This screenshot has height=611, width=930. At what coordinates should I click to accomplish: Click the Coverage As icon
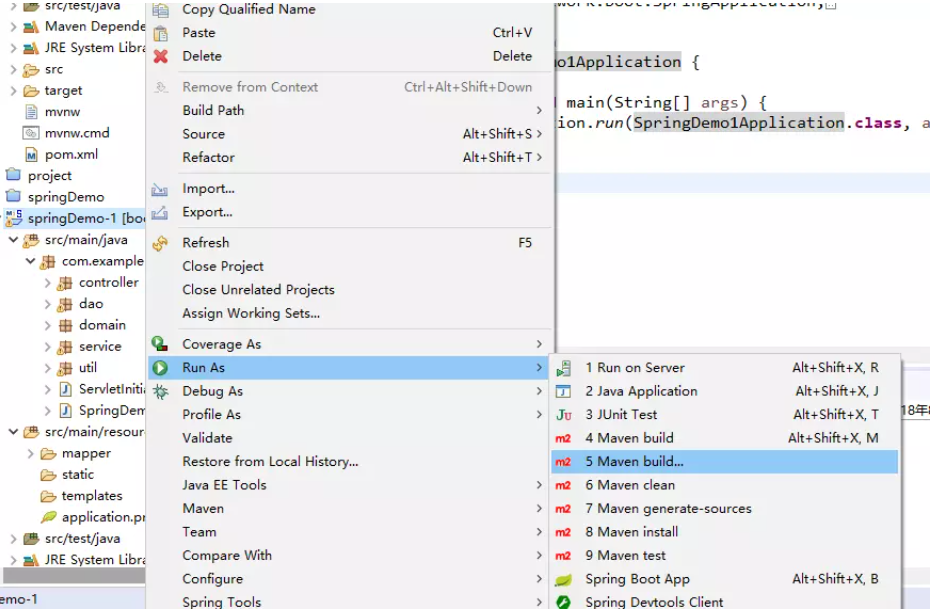160,343
